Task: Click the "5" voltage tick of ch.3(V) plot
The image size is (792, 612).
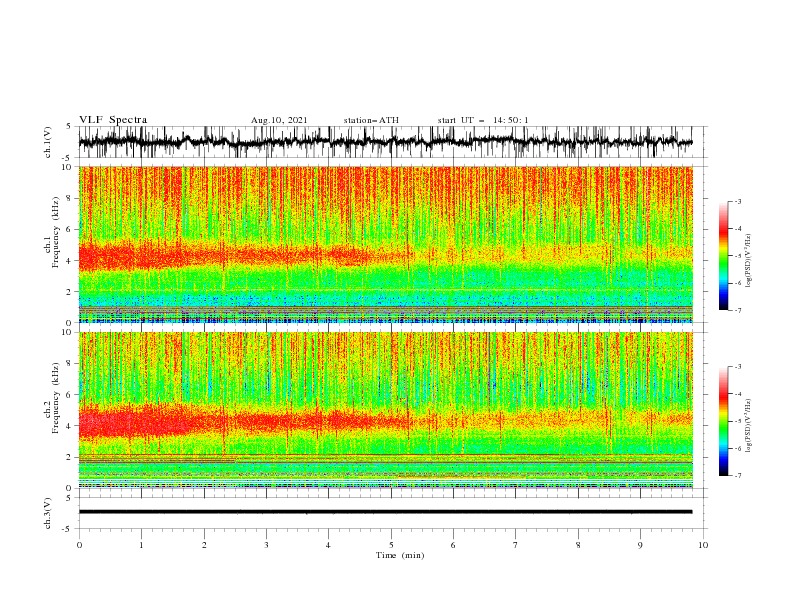Action: click(69, 498)
